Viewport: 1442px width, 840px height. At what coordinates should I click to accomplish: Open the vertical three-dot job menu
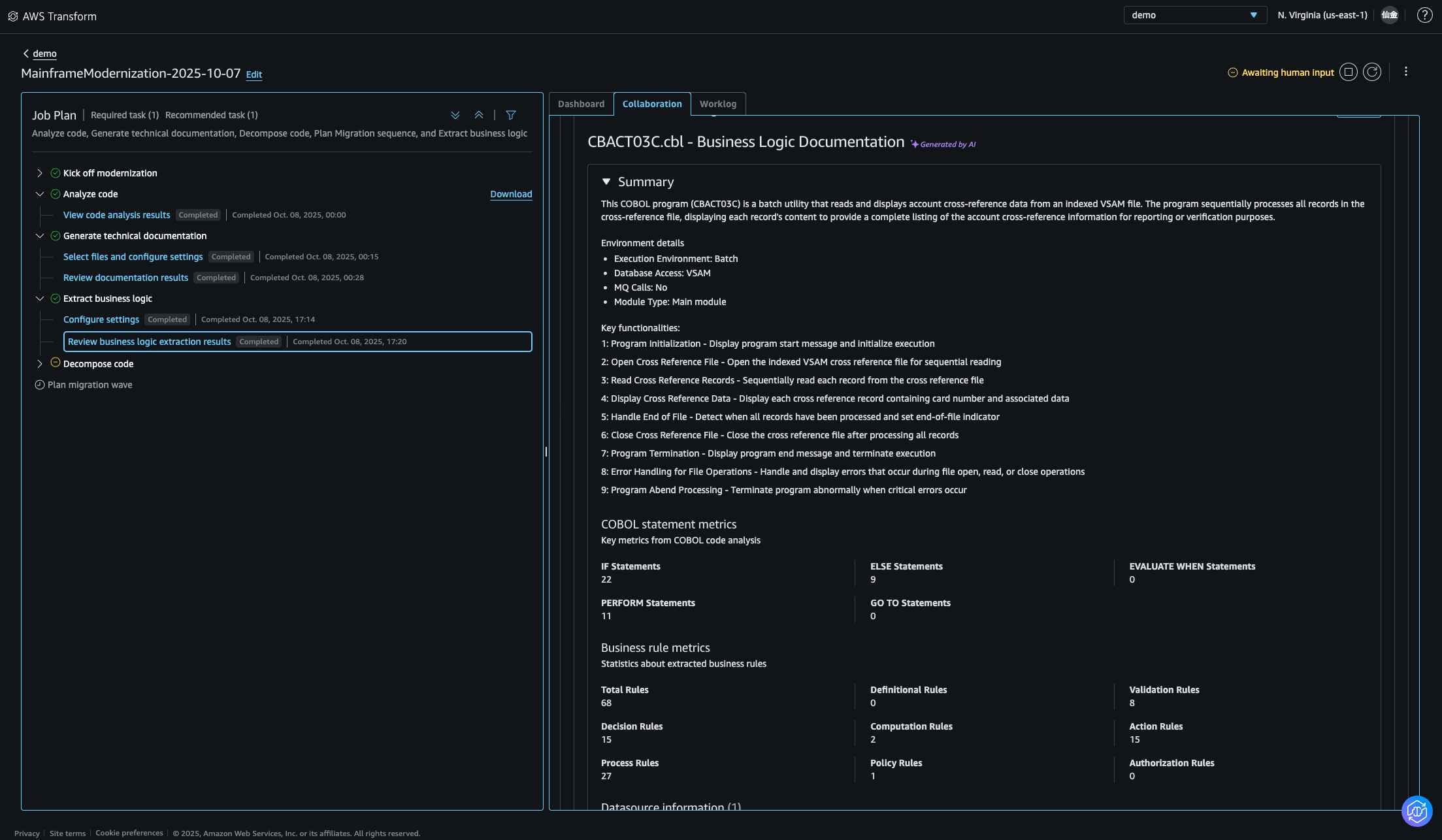click(x=1406, y=72)
